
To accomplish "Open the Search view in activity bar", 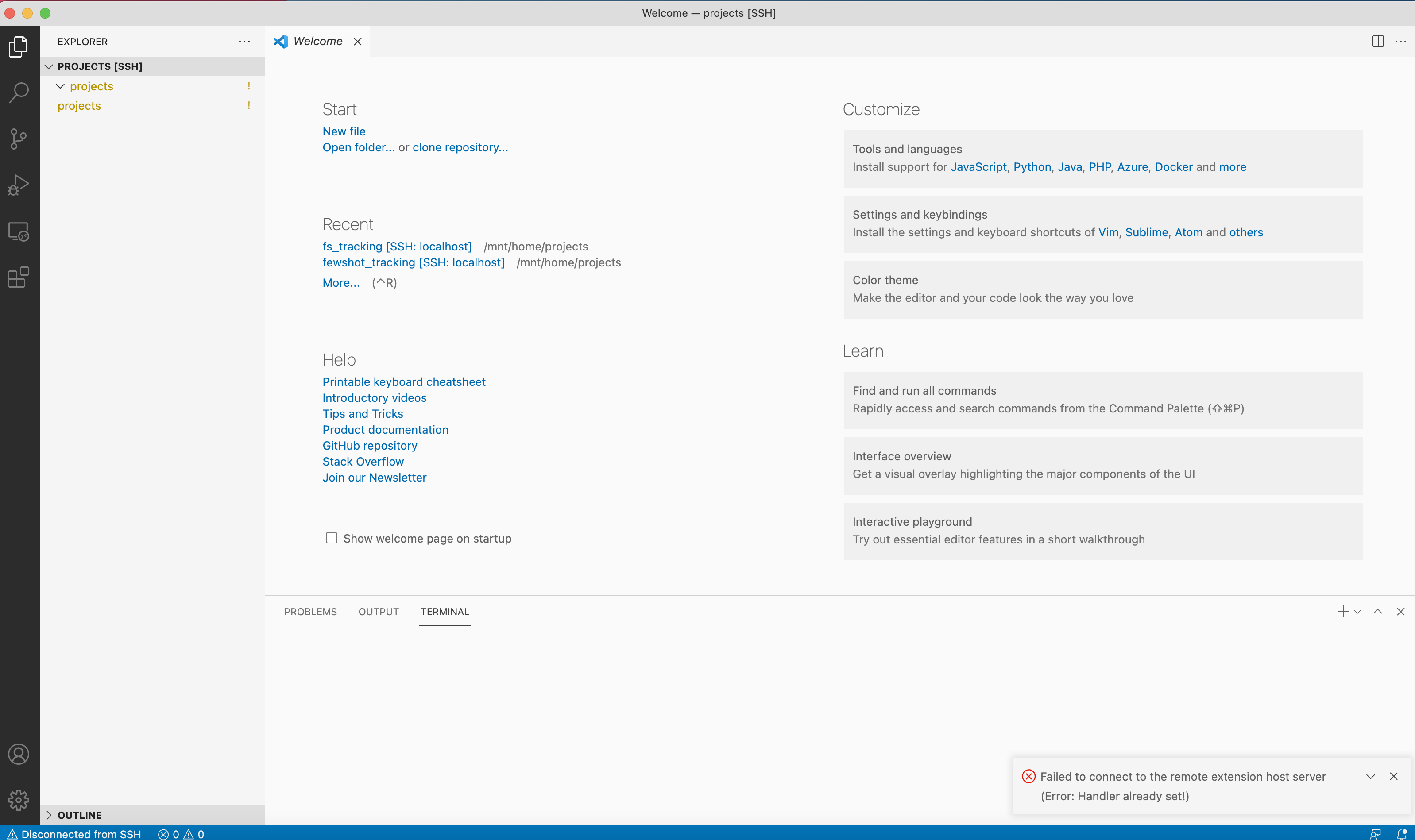I will coord(19,92).
